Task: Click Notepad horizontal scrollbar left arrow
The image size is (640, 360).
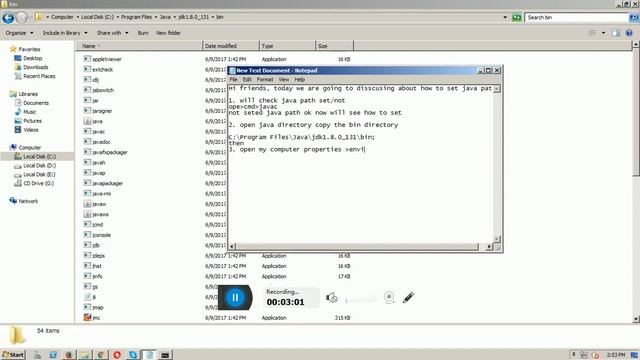Action: pos(232,247)
